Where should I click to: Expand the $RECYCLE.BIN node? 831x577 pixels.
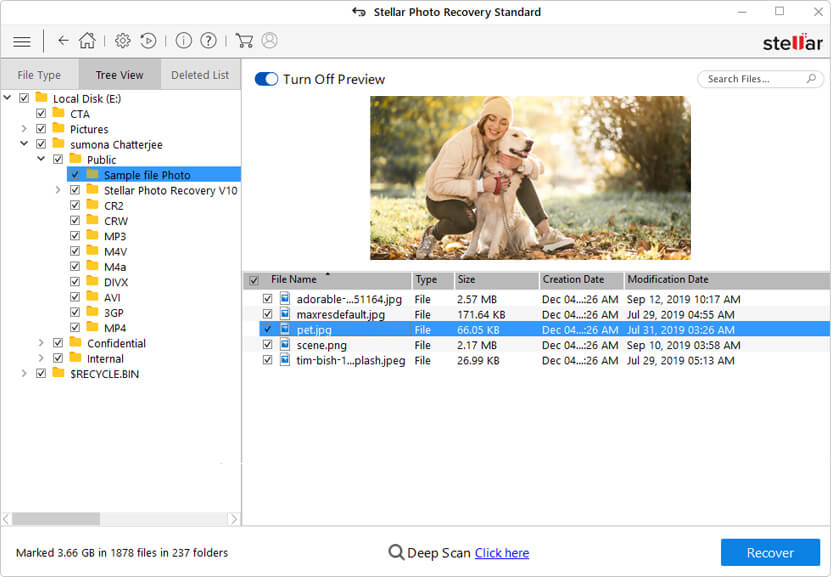24,374
